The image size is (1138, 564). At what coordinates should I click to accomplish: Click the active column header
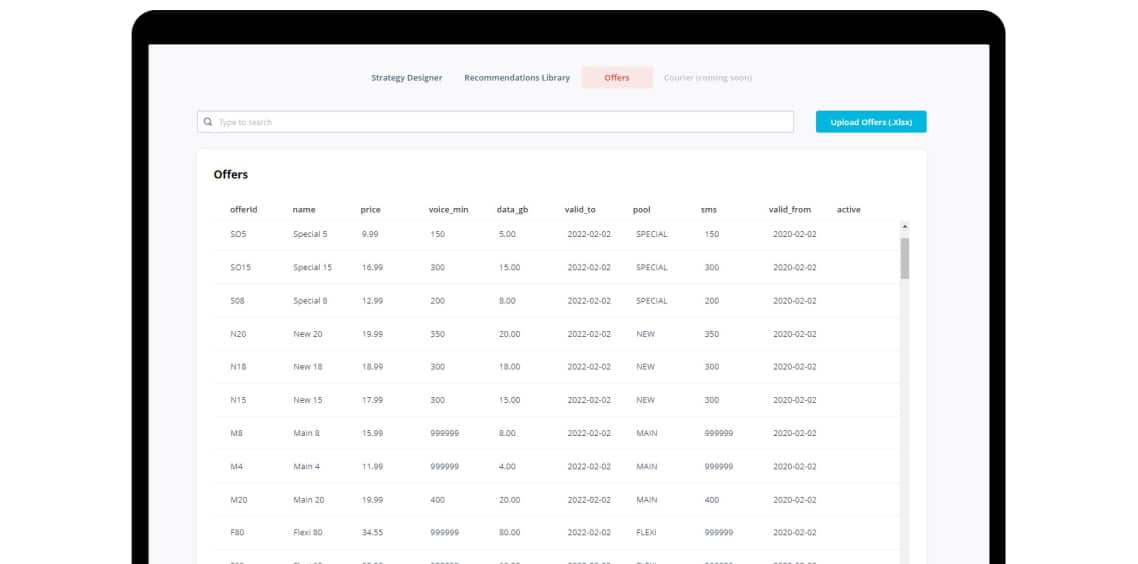[848, 210]
